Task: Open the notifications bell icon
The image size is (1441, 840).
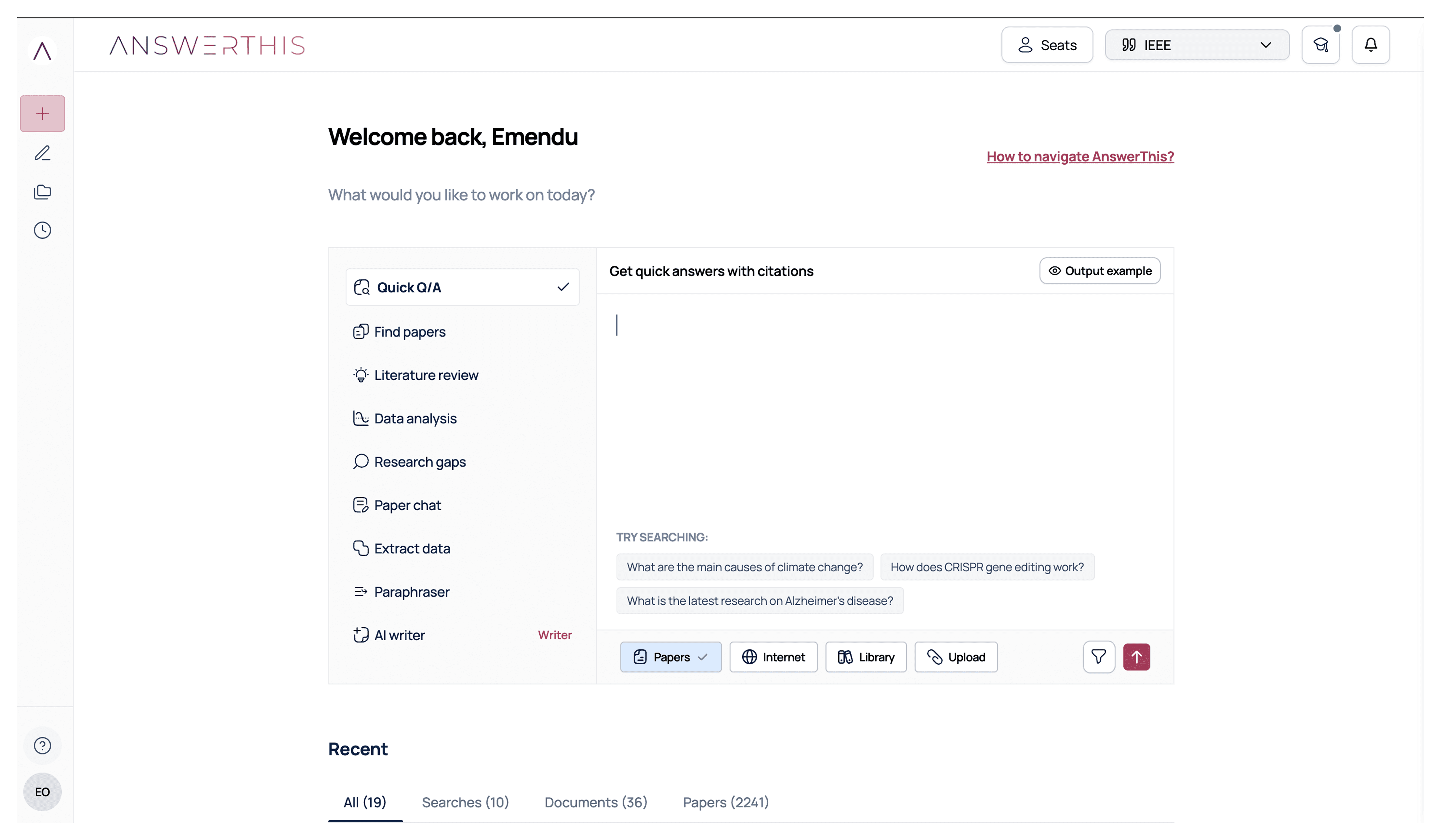Action: tap(1370, 45)
